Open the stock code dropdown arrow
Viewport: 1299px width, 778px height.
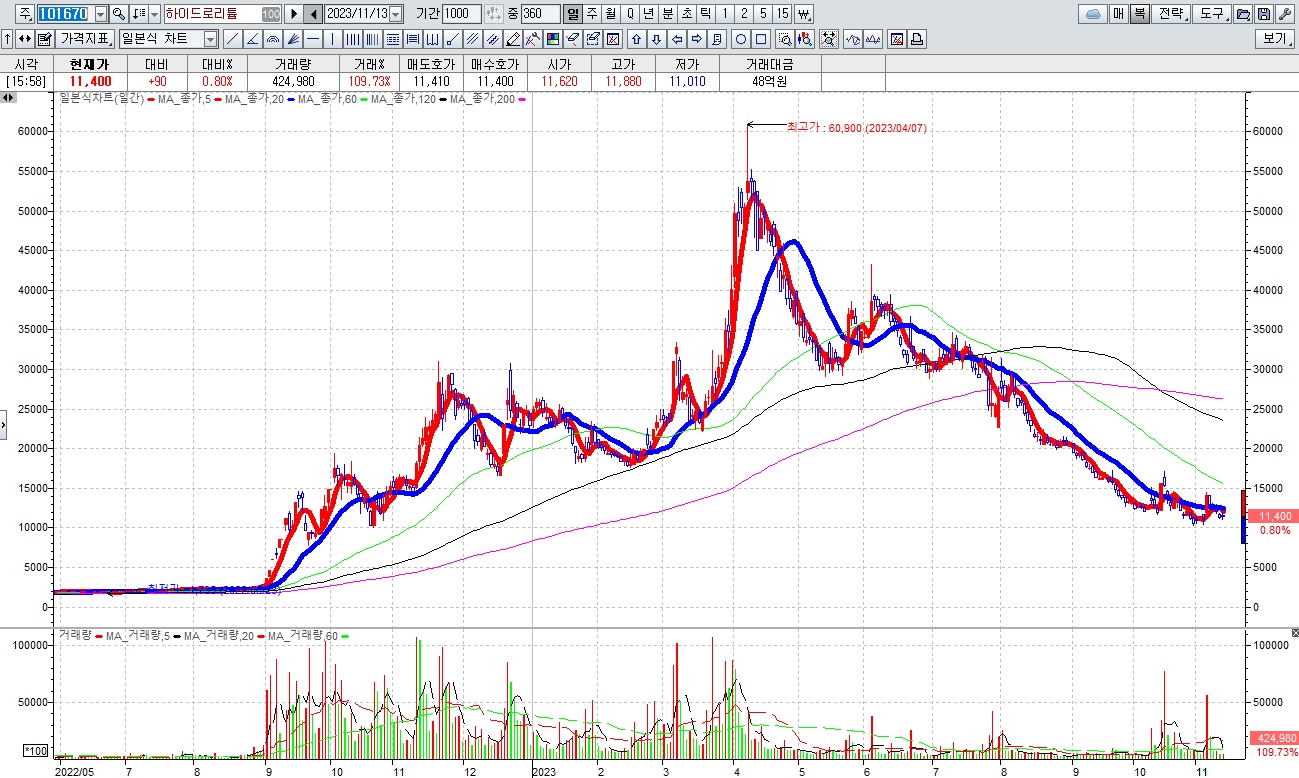click(x=101, y=14)
